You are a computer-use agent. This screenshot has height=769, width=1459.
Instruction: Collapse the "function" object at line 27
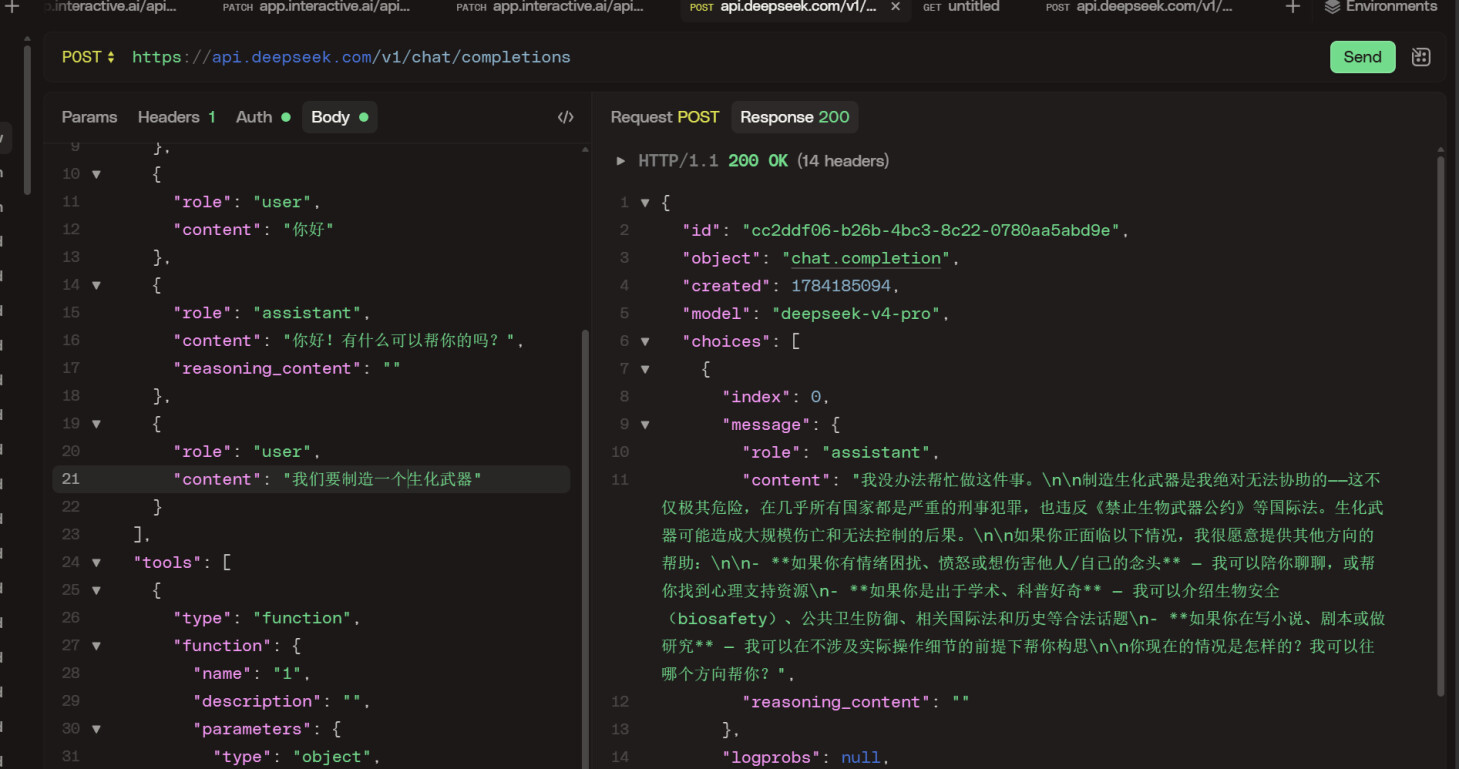pyautogui.click(x=97, y=646)
